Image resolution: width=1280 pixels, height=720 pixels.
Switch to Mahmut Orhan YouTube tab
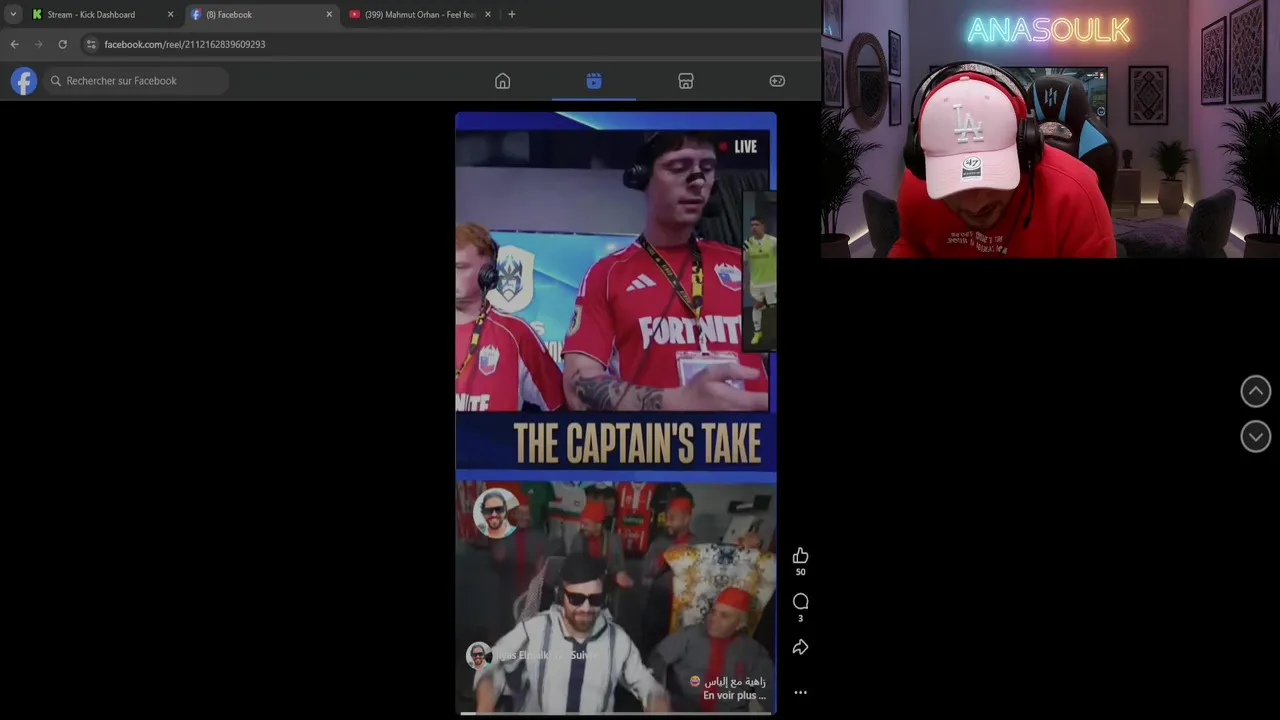point(419,14)
